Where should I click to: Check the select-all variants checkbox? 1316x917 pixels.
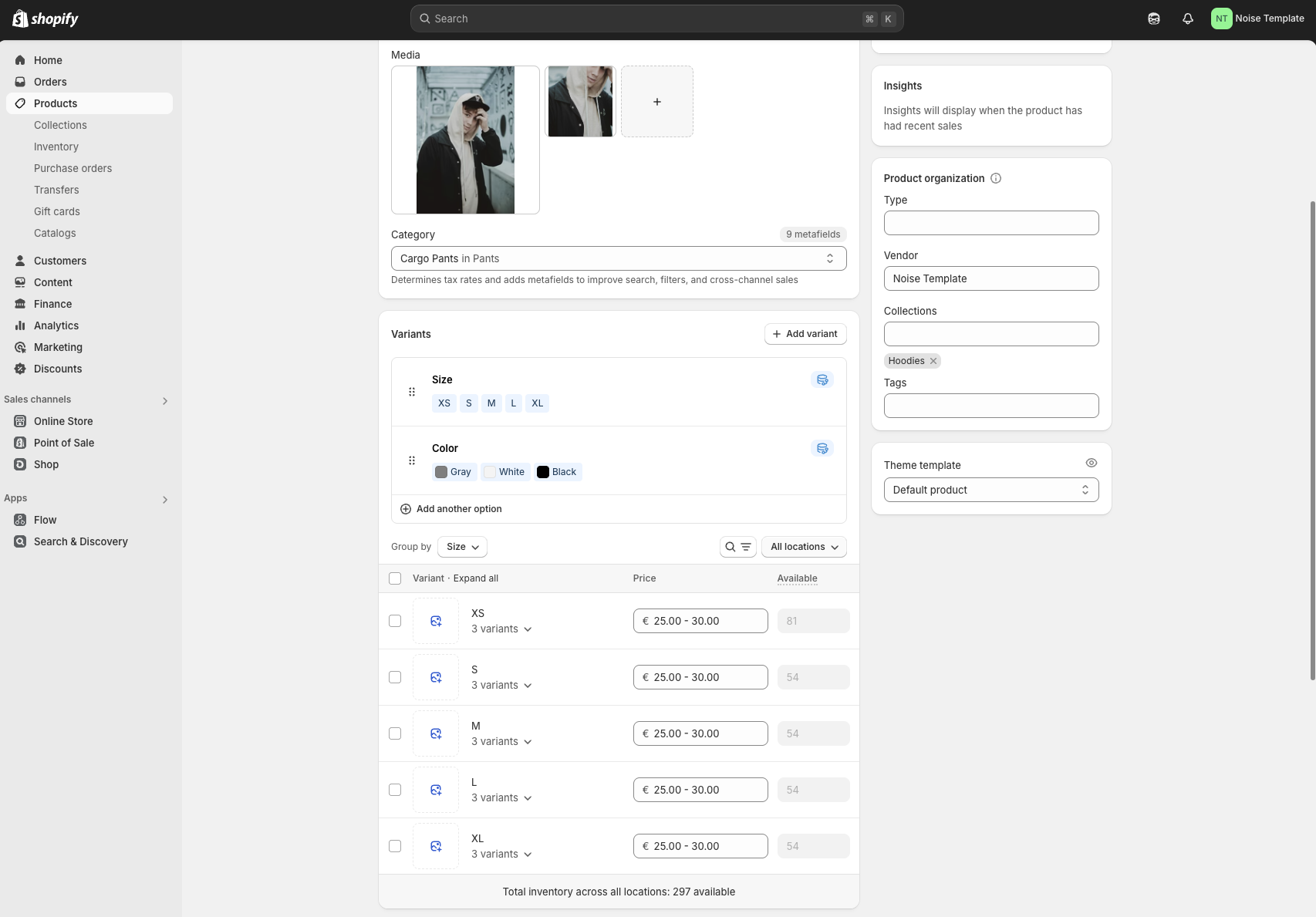tap(395, 578)
